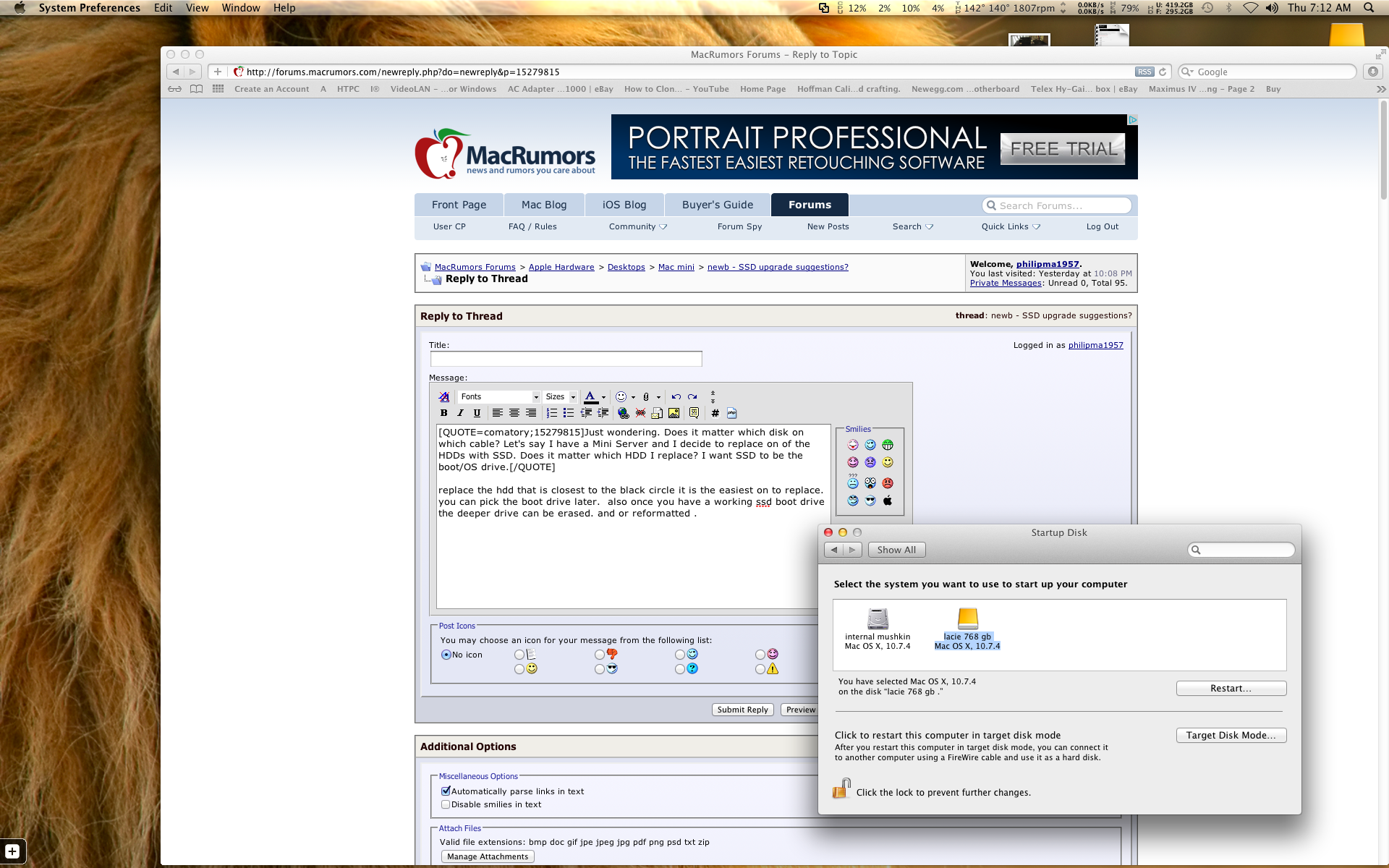Viewport: 1389px width, 868px height.
Task: Insert an ordered numbered list
Action: [552, 413]
